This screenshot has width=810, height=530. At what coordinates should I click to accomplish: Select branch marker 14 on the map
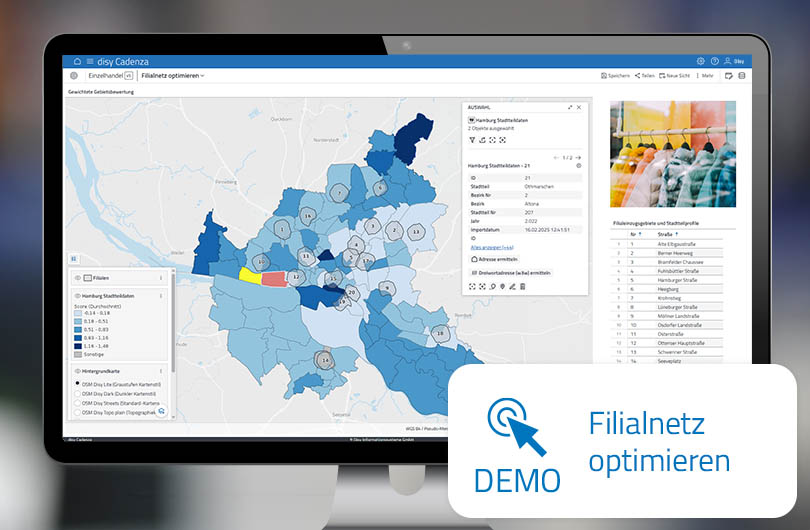[x=325, y=360]
